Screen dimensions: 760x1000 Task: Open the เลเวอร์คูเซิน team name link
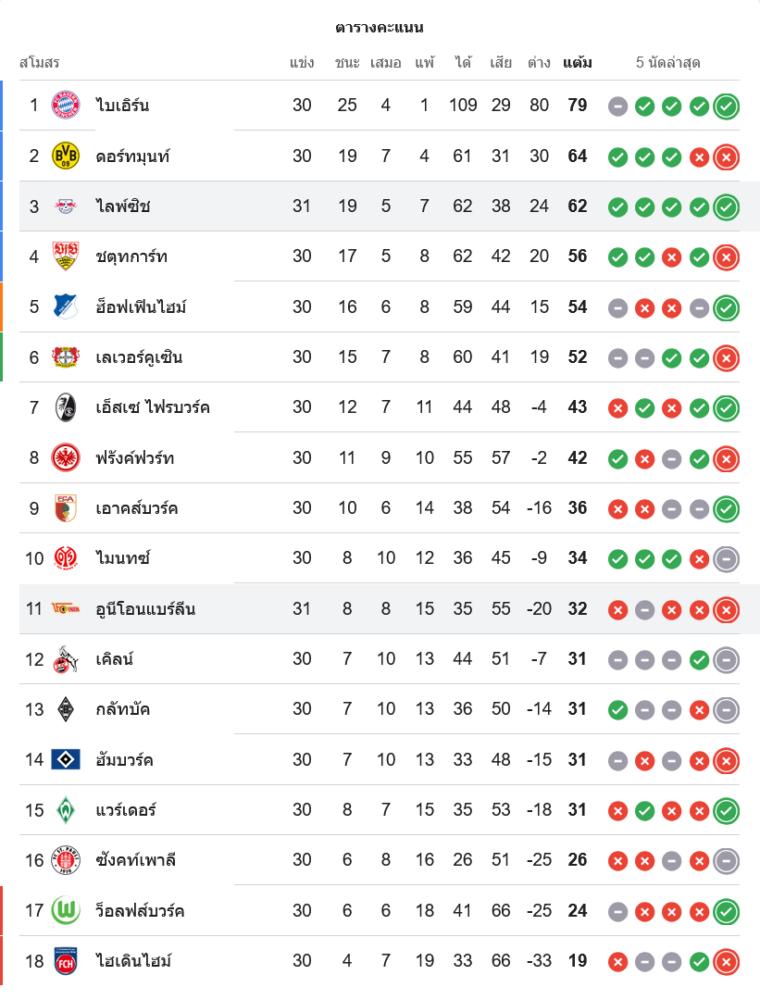pyautogui.click(x=139, y=357)
